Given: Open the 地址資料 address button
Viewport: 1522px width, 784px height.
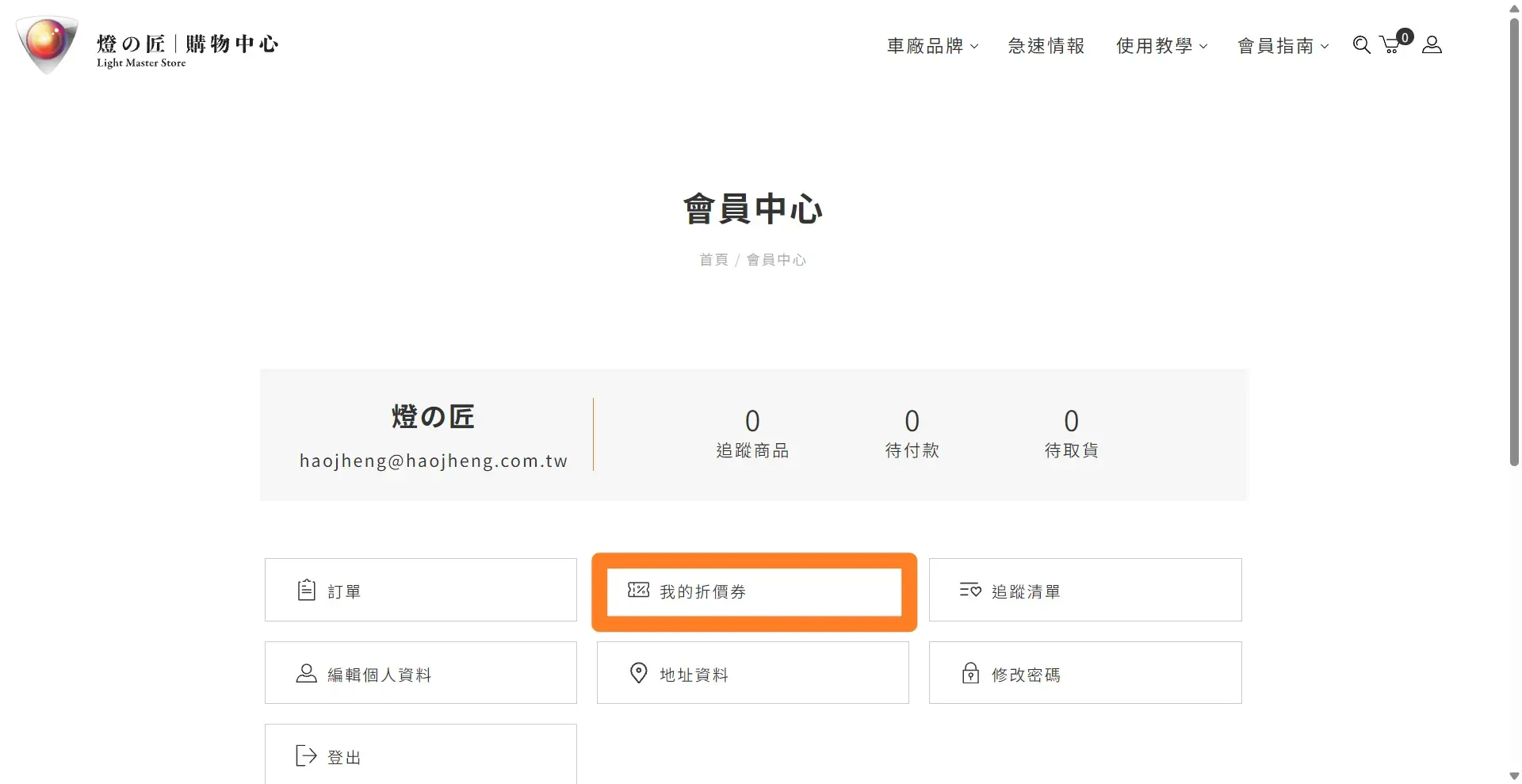Looking at the screenshot, I should 753,673.
